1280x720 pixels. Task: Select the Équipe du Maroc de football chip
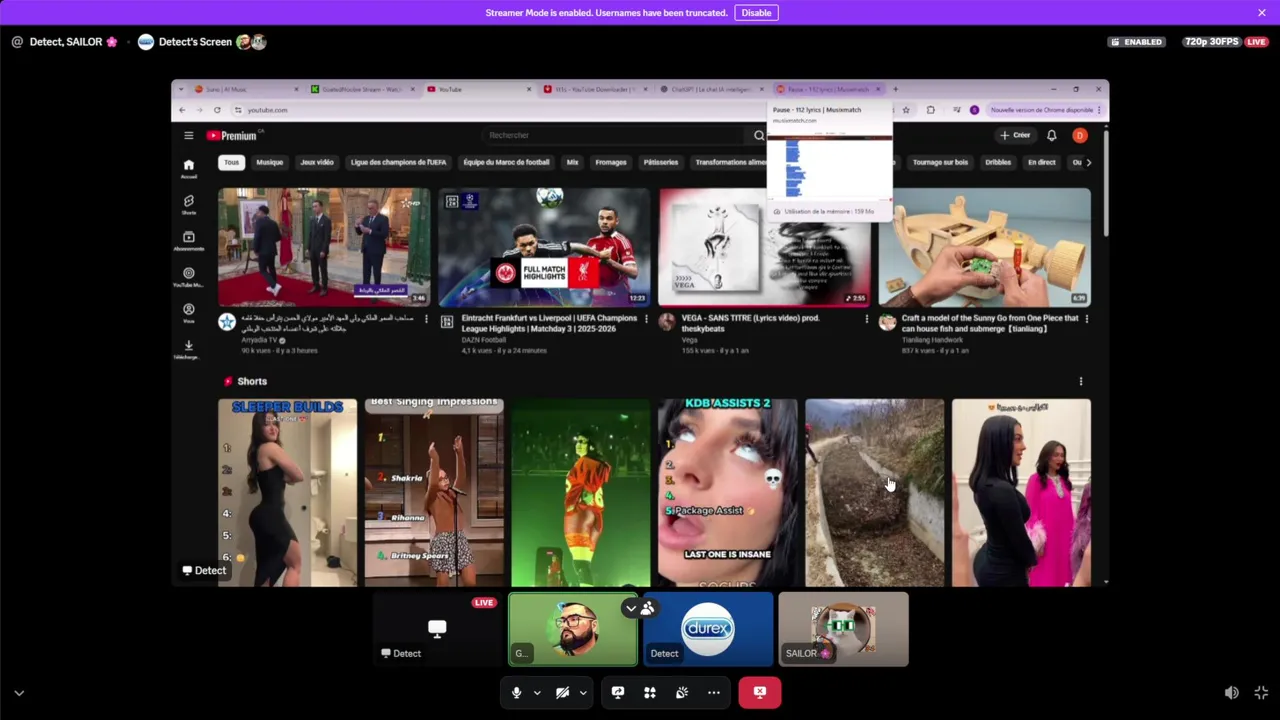[506, 162]
